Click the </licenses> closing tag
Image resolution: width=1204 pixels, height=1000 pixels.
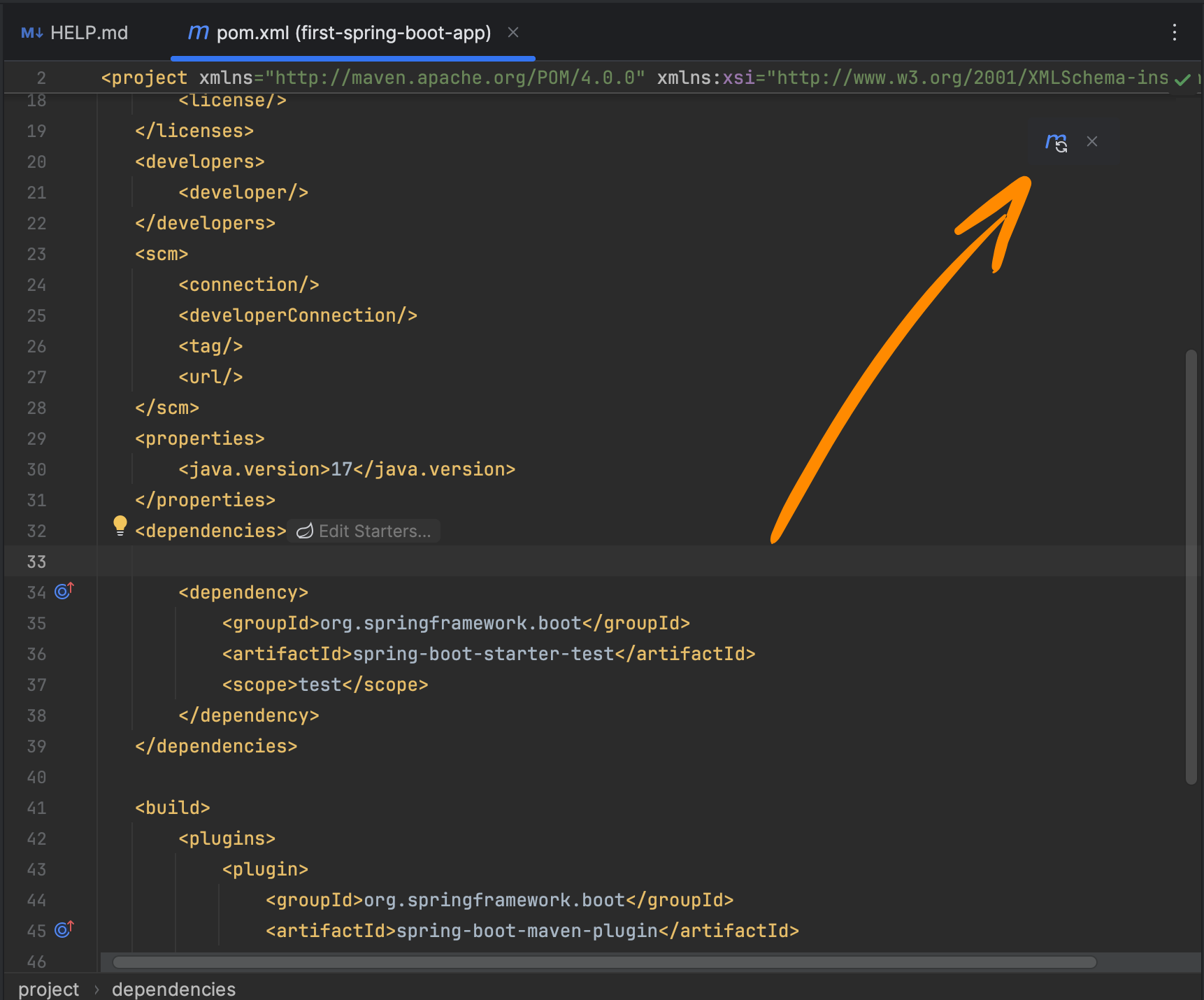coord(194,131)
